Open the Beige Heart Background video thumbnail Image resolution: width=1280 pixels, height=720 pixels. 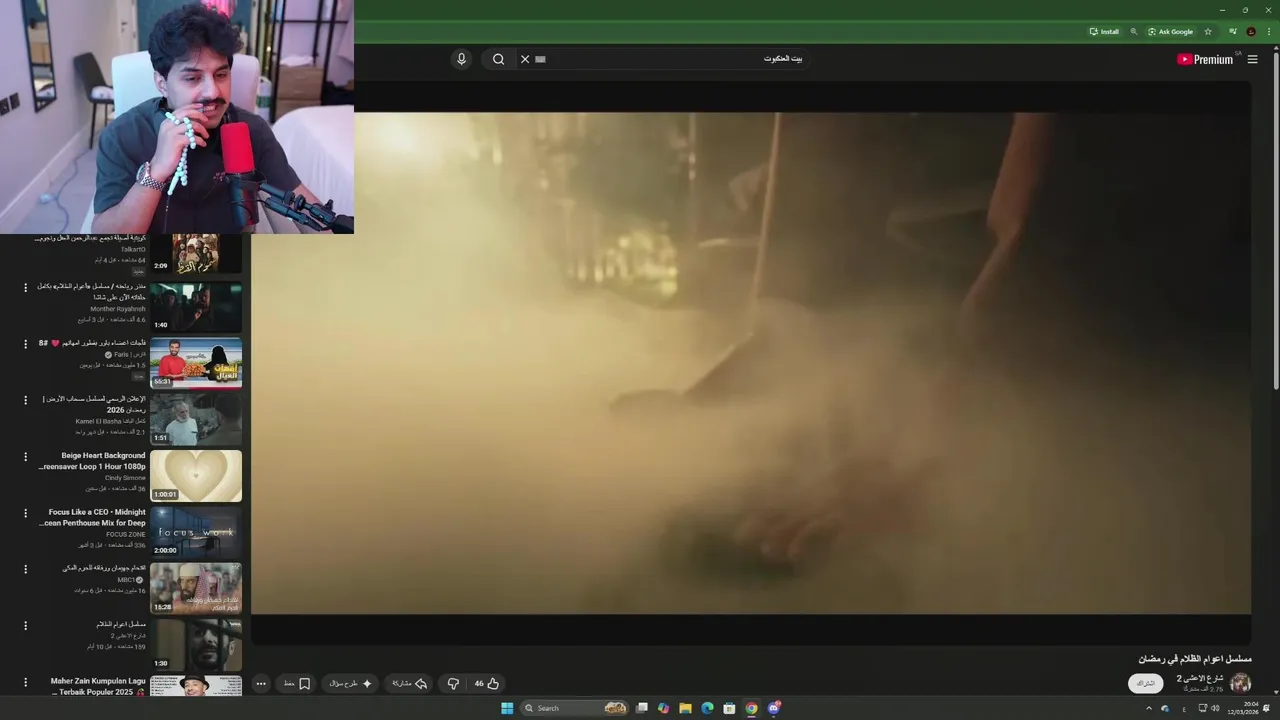[x=196, y=476]
